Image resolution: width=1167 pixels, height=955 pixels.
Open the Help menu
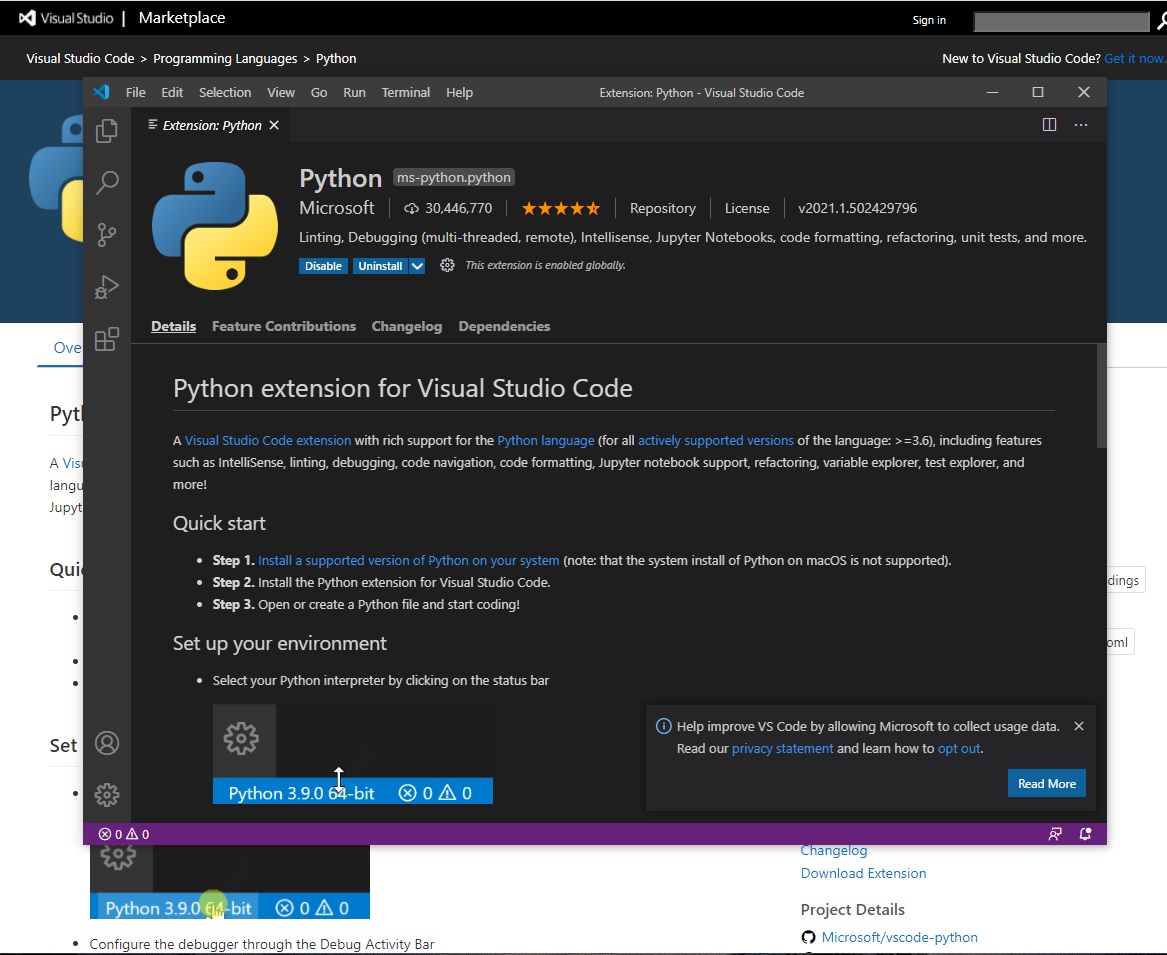[459, 92]
